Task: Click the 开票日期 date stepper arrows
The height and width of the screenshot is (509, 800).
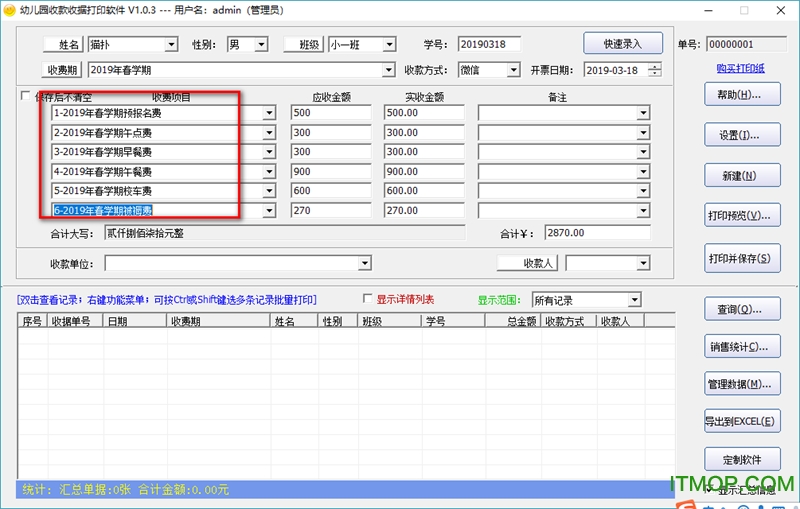Action: pyautogui.click(x=654, y=70)
